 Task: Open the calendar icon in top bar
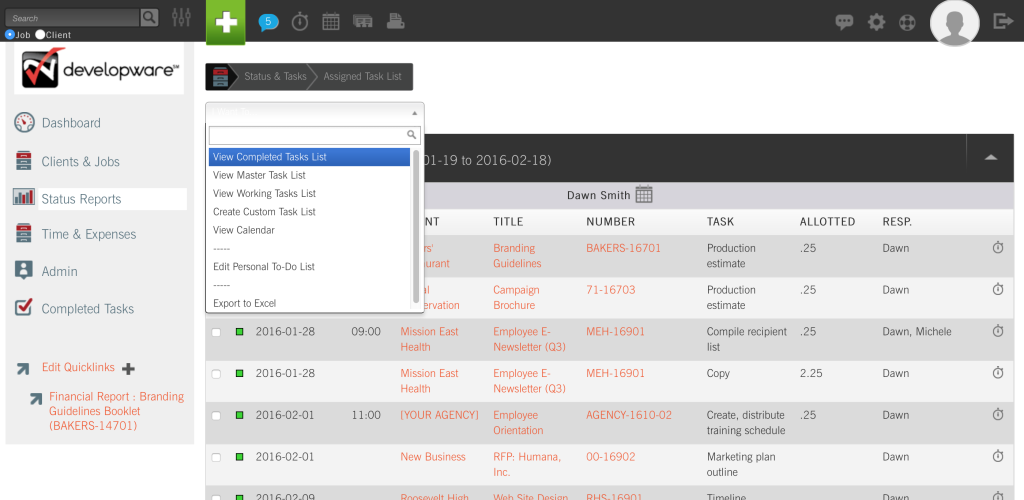coord(331,22)
